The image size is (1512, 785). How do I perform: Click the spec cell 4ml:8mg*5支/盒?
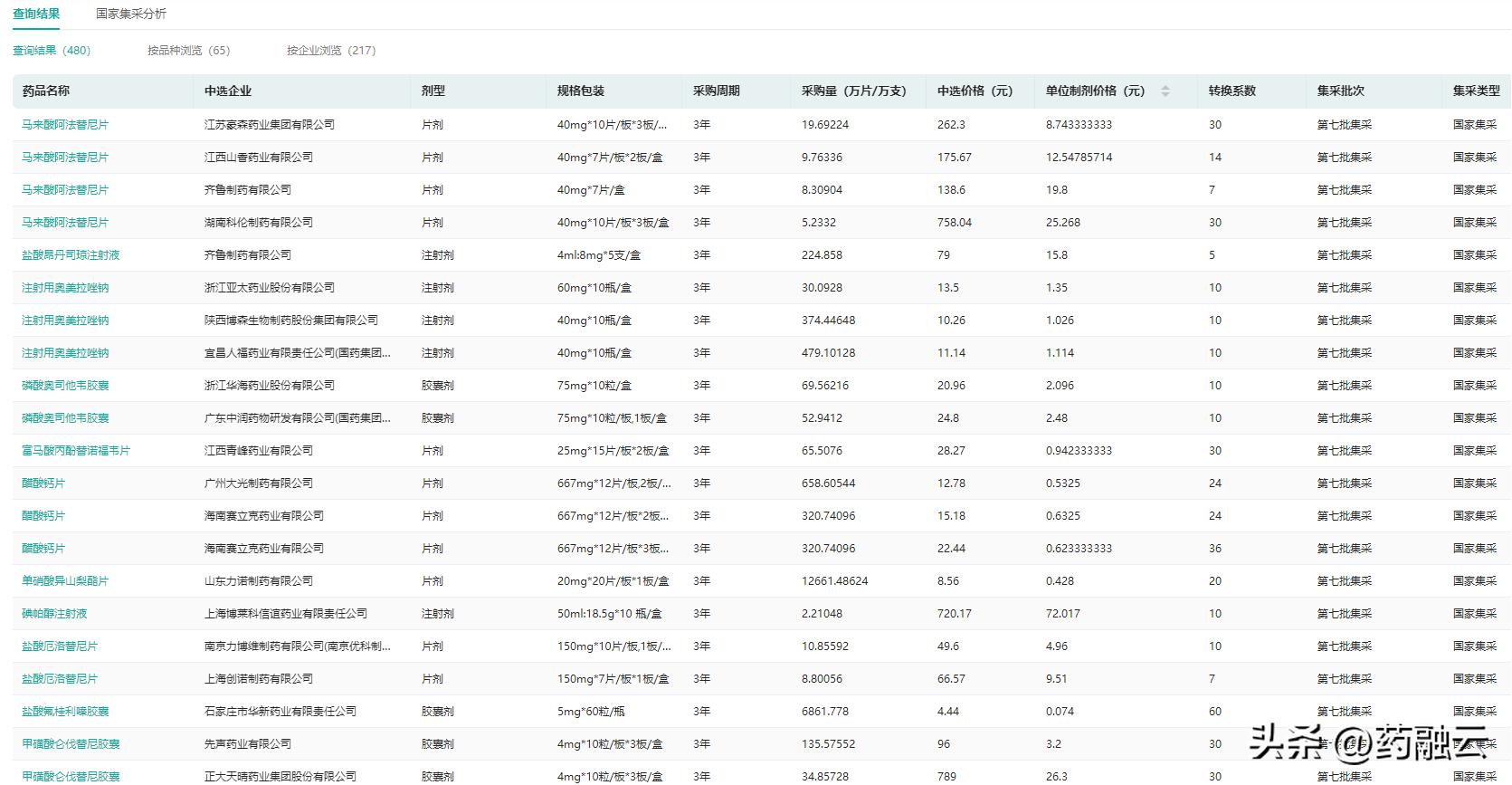[599, 255]
